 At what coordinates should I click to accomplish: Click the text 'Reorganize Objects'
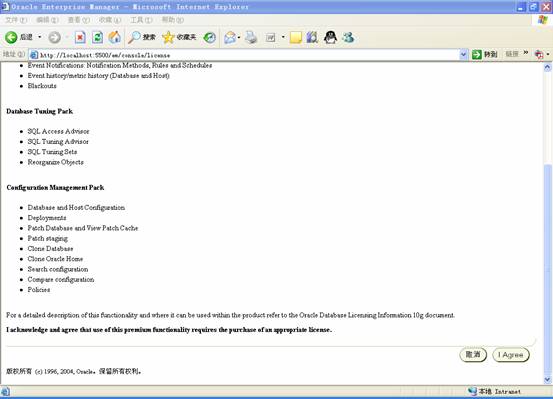pyautogui.click(x=55, y=162)
